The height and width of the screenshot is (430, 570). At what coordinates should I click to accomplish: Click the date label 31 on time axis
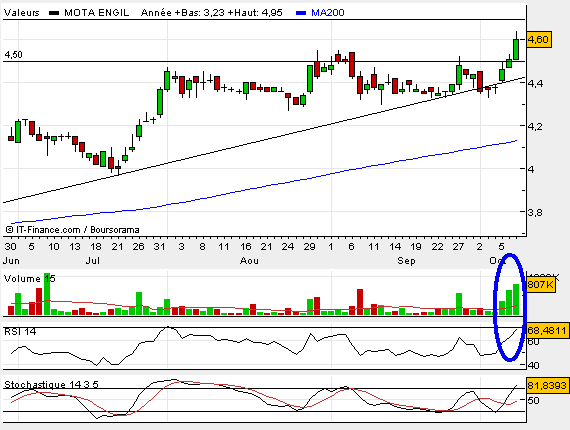[159, 247]
